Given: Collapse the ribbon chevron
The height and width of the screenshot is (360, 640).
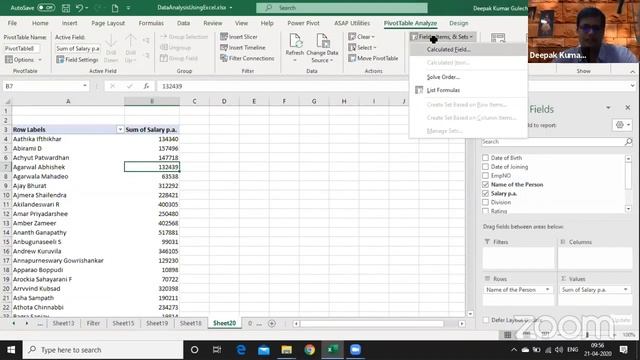Looking at the screenshot, I should pyautogui.click(x=632, y=71).
